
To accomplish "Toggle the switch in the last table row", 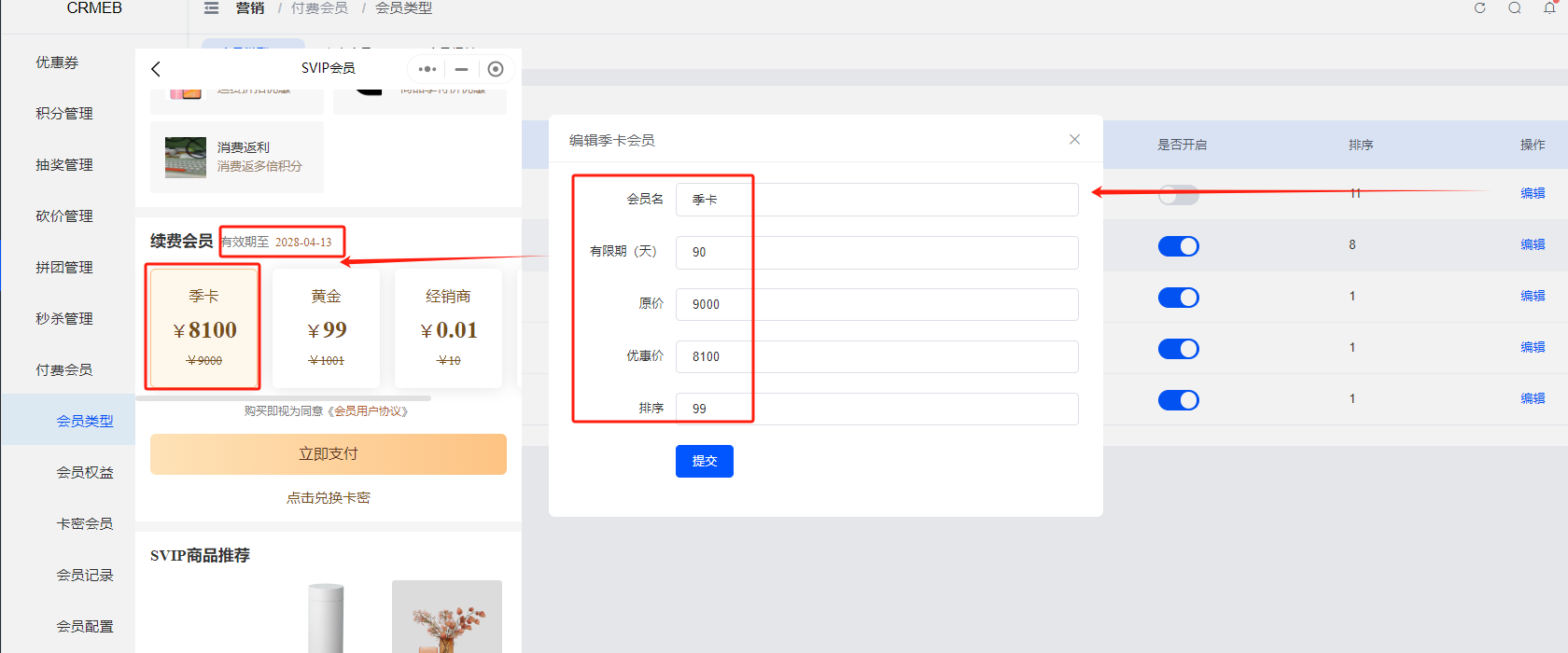I will [x=1179, y=400].
